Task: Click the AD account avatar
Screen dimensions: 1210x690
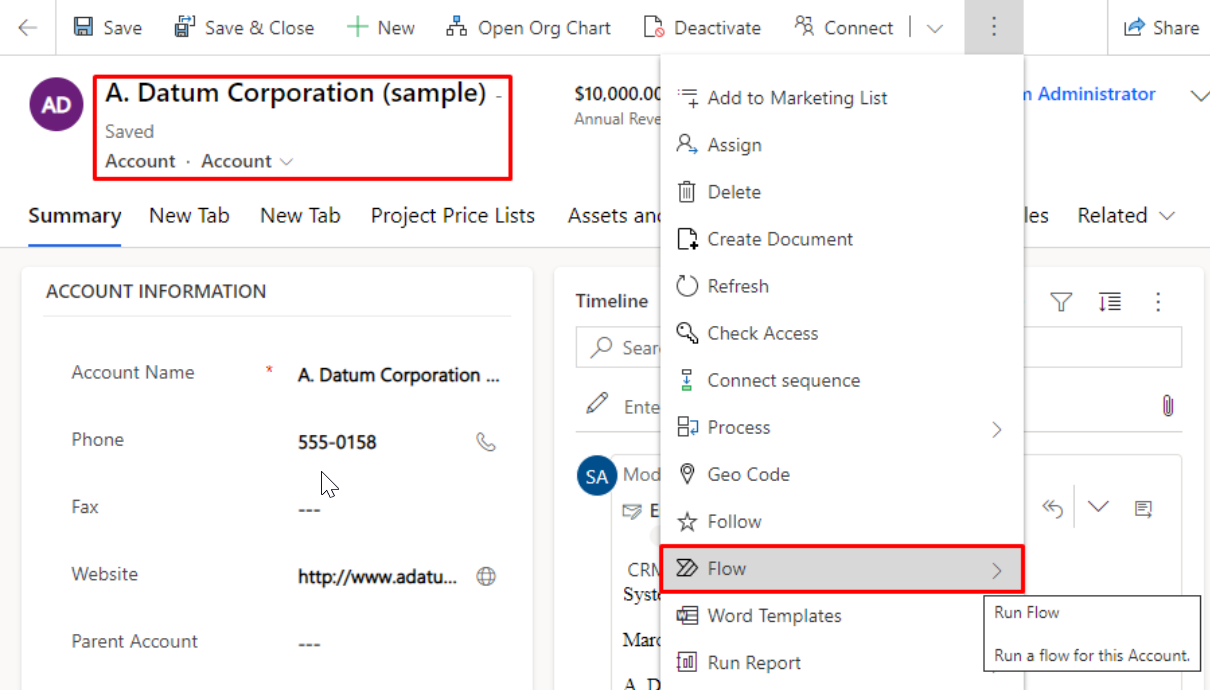Action: pos(56,105)
